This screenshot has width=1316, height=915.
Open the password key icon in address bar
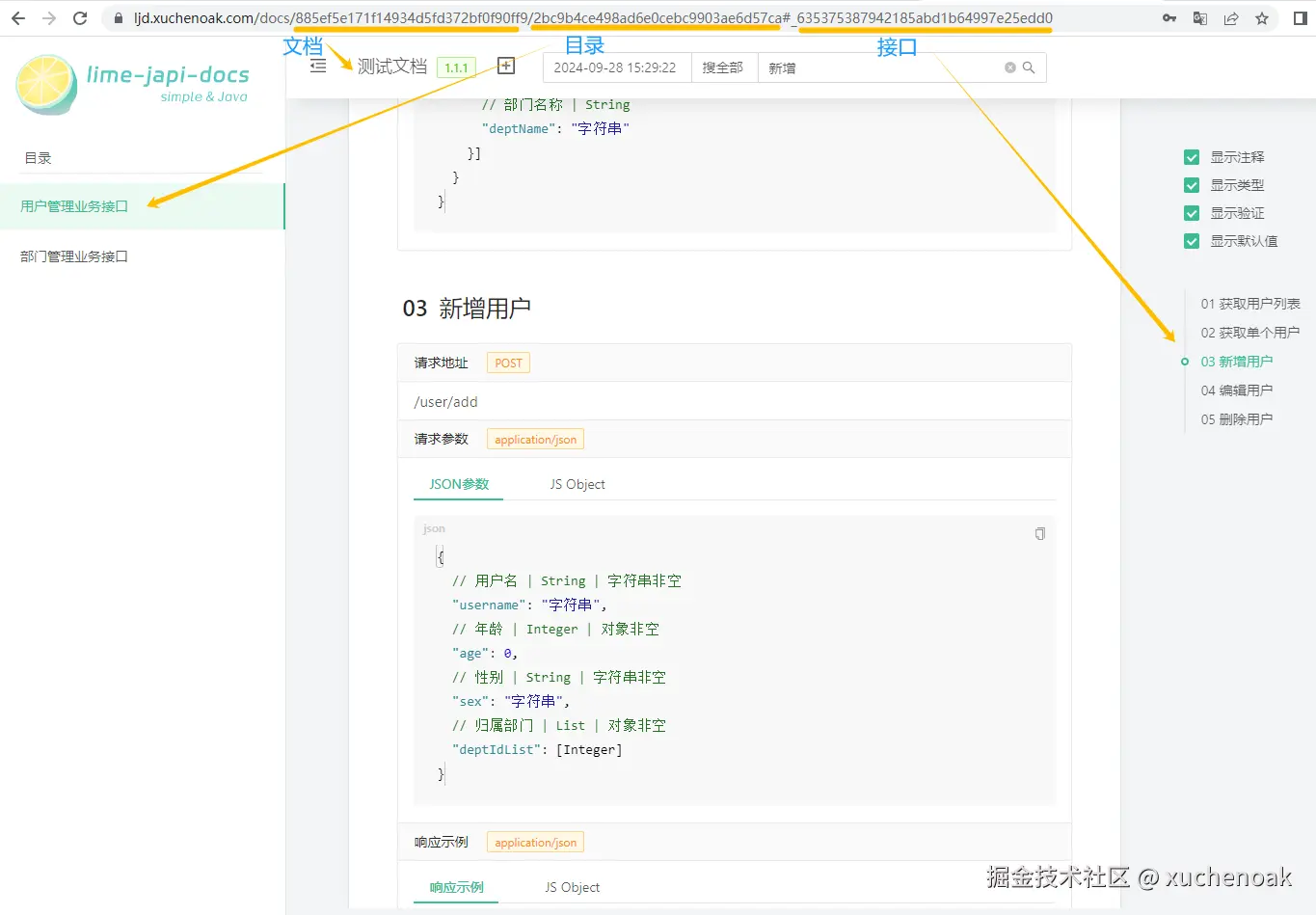pyautogui.click(x=1169, y=17)
